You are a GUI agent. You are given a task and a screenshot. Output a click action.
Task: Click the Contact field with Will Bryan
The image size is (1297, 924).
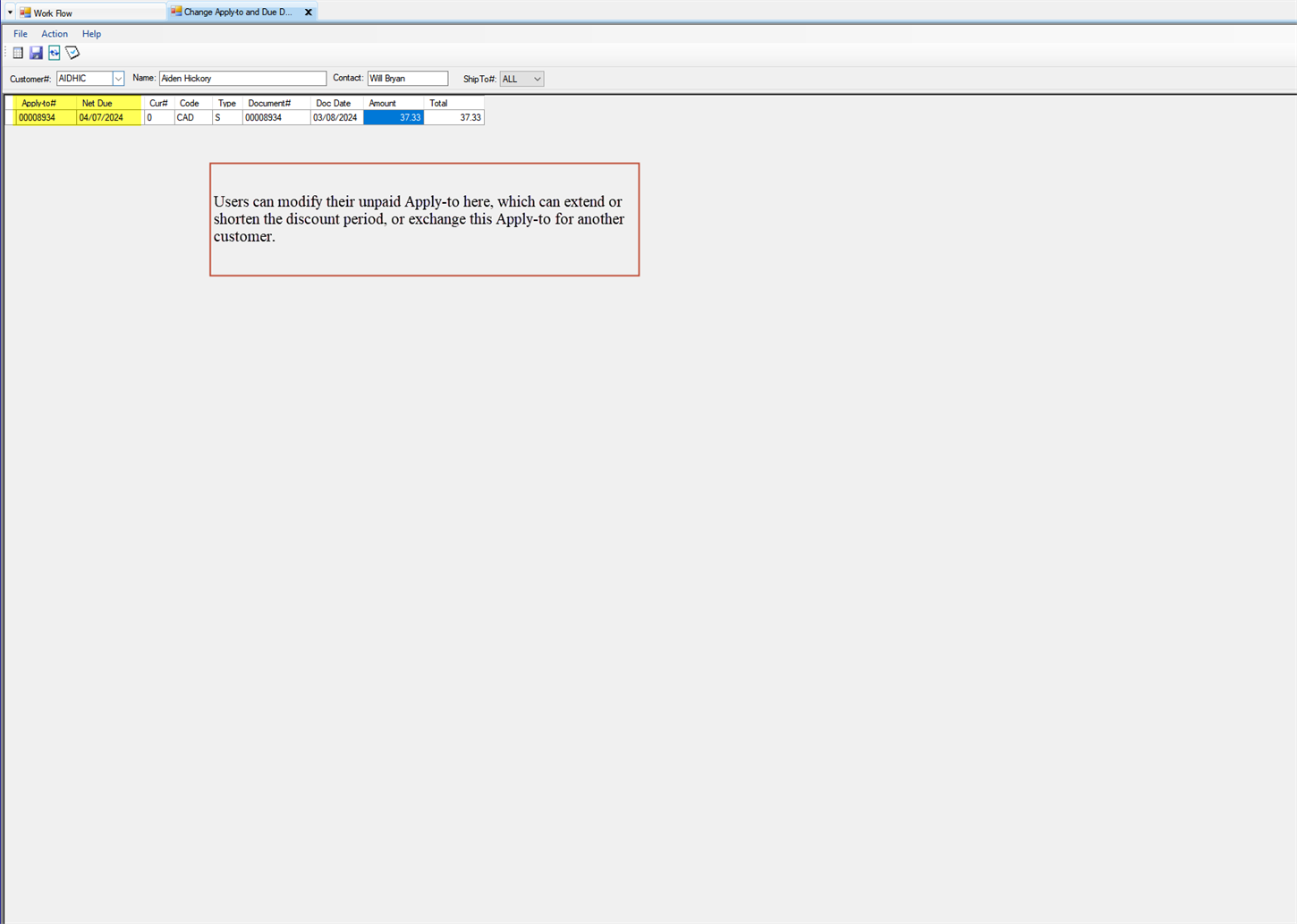click(407, 79)
